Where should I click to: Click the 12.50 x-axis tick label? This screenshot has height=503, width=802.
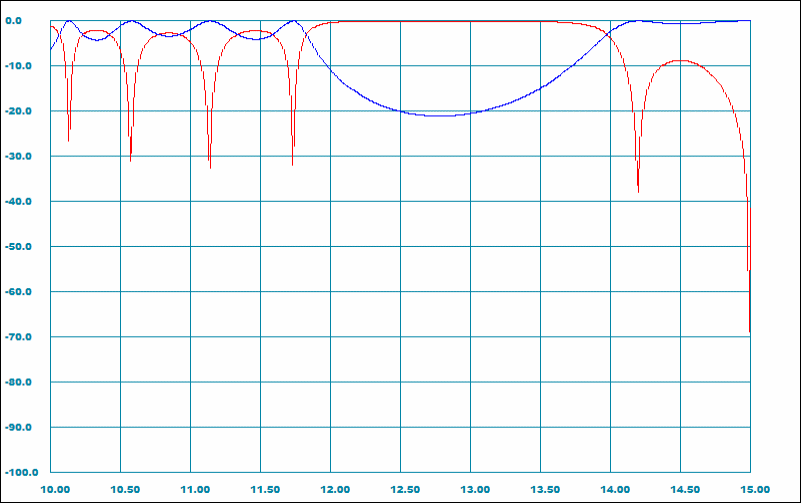405,490
